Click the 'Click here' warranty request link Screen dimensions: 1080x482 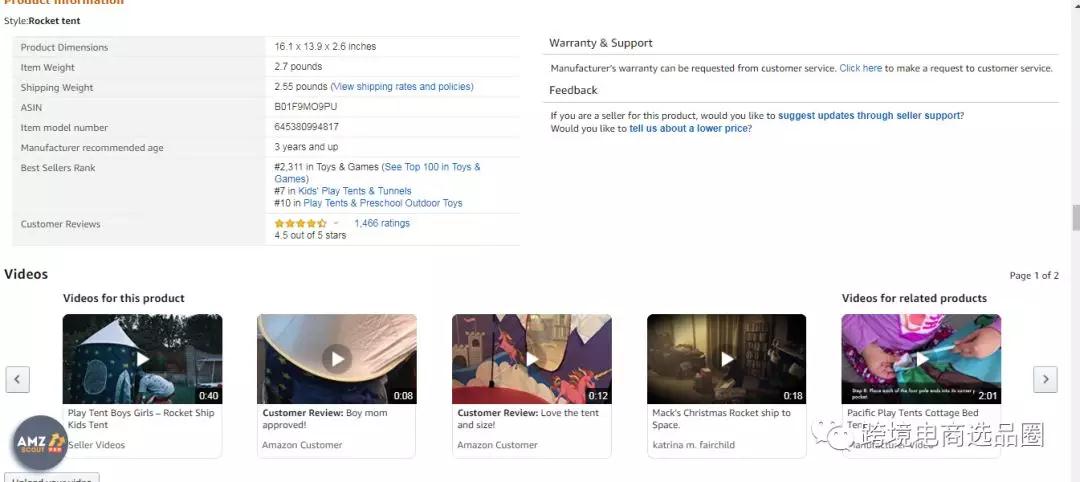click(860, 68)
